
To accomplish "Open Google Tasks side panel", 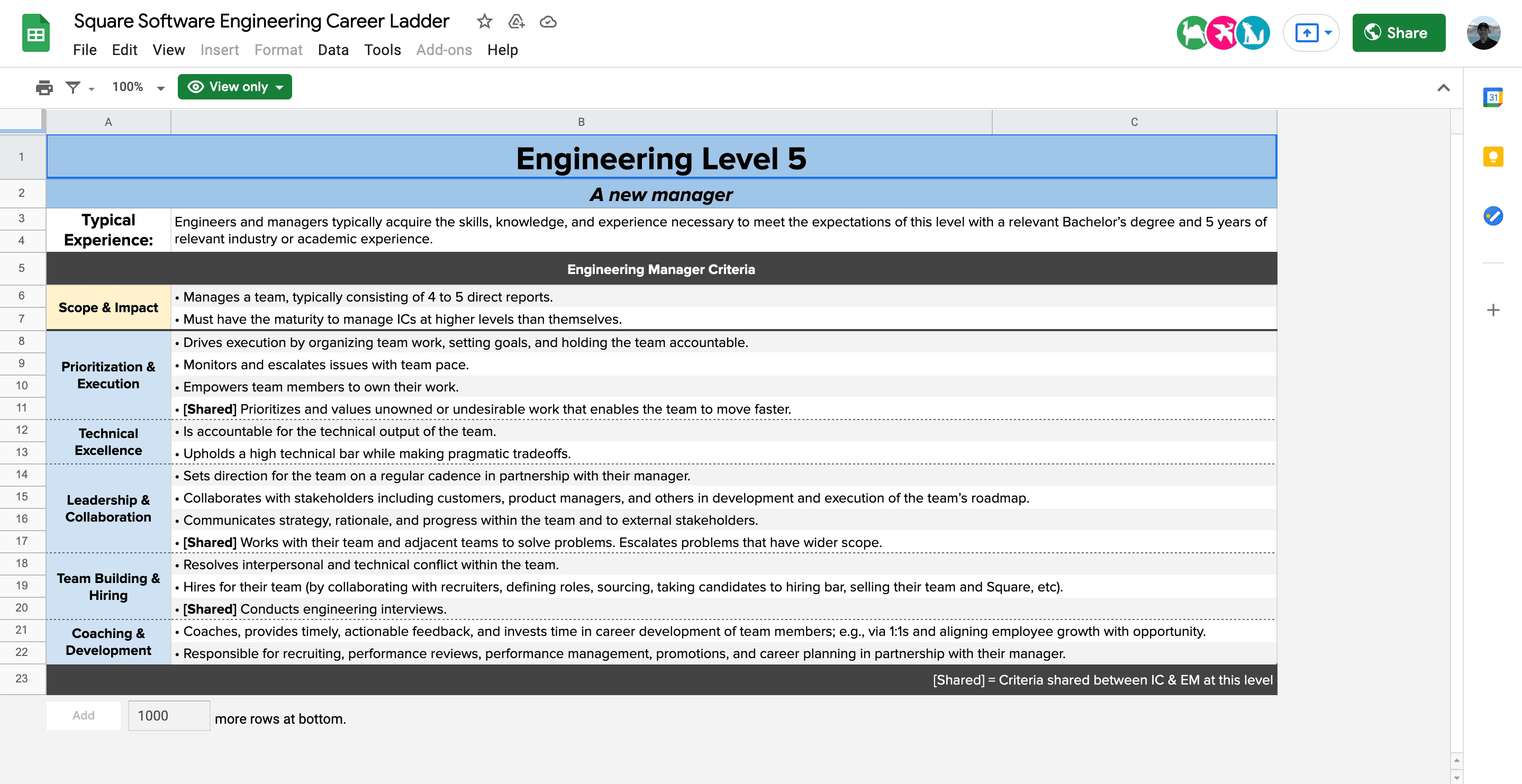I will point(1492,216).
